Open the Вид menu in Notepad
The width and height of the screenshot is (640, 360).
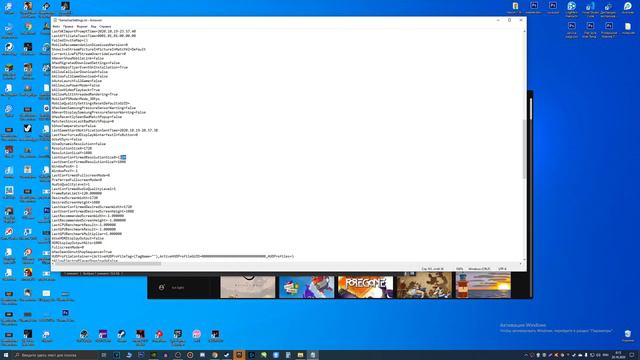click(93, 27)
